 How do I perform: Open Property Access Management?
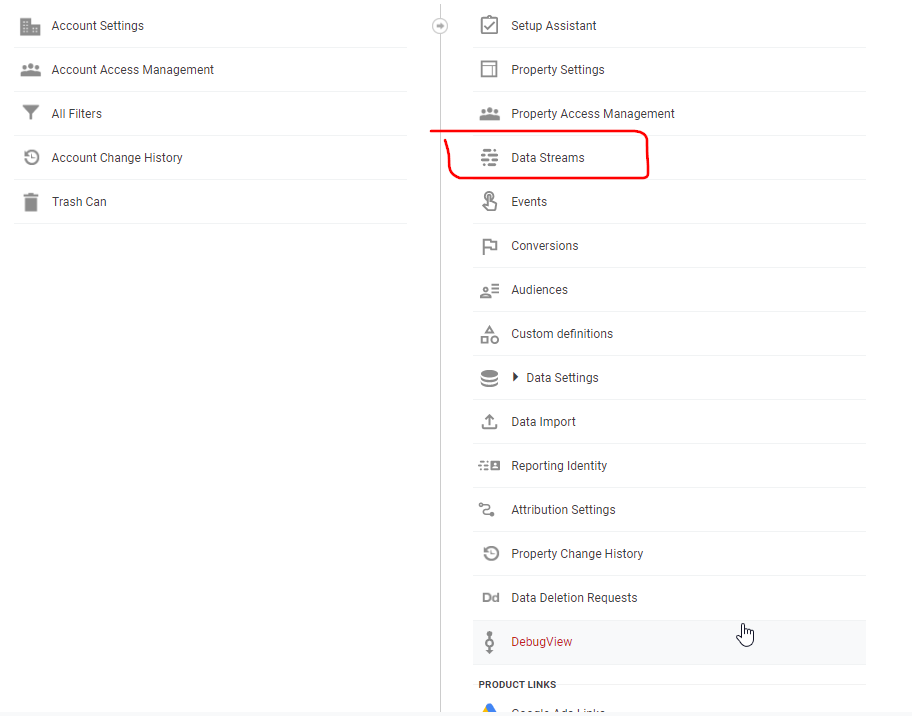[x=592, y=114]
